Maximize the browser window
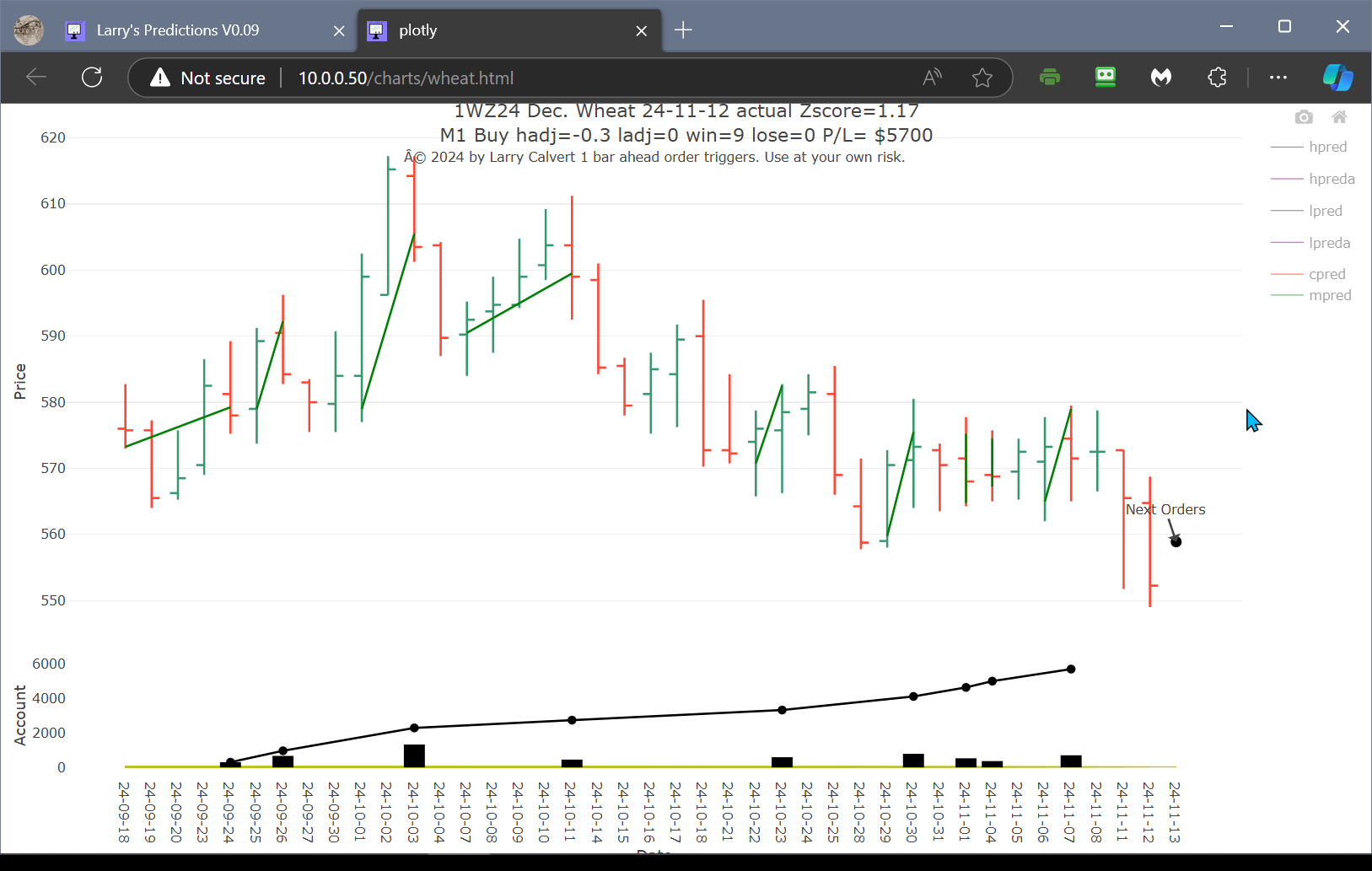The width and height of the screenshot is (1372, 871). coord(1284,27)
